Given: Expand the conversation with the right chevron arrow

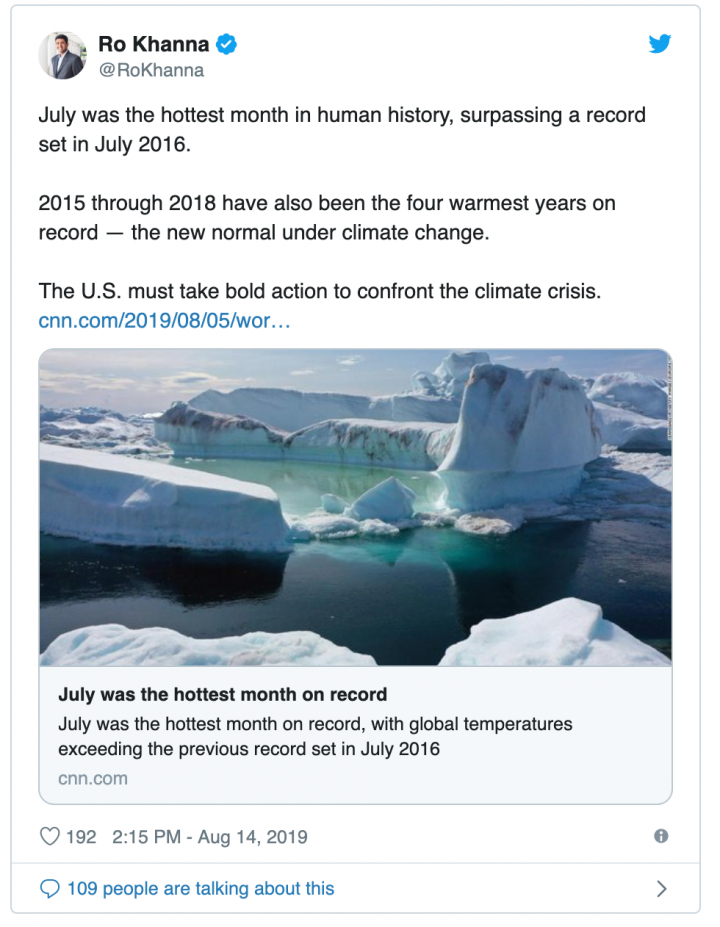Looking at the screenshot, I should click(660, 888).
